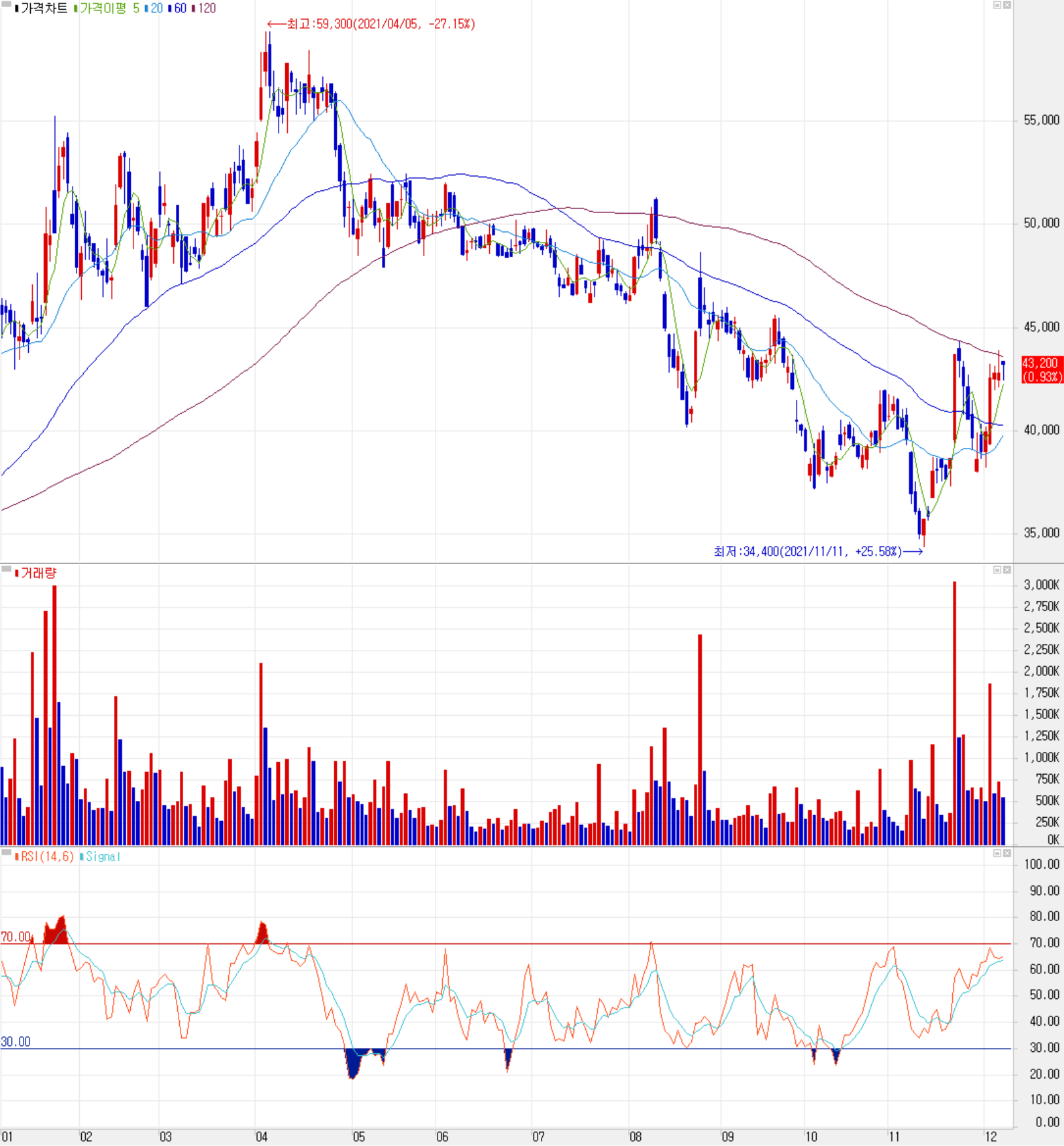Click the 45,000 price axis label
Image resolution: width=1064 pixels, height=1146 pixels.
[1041, 327]
